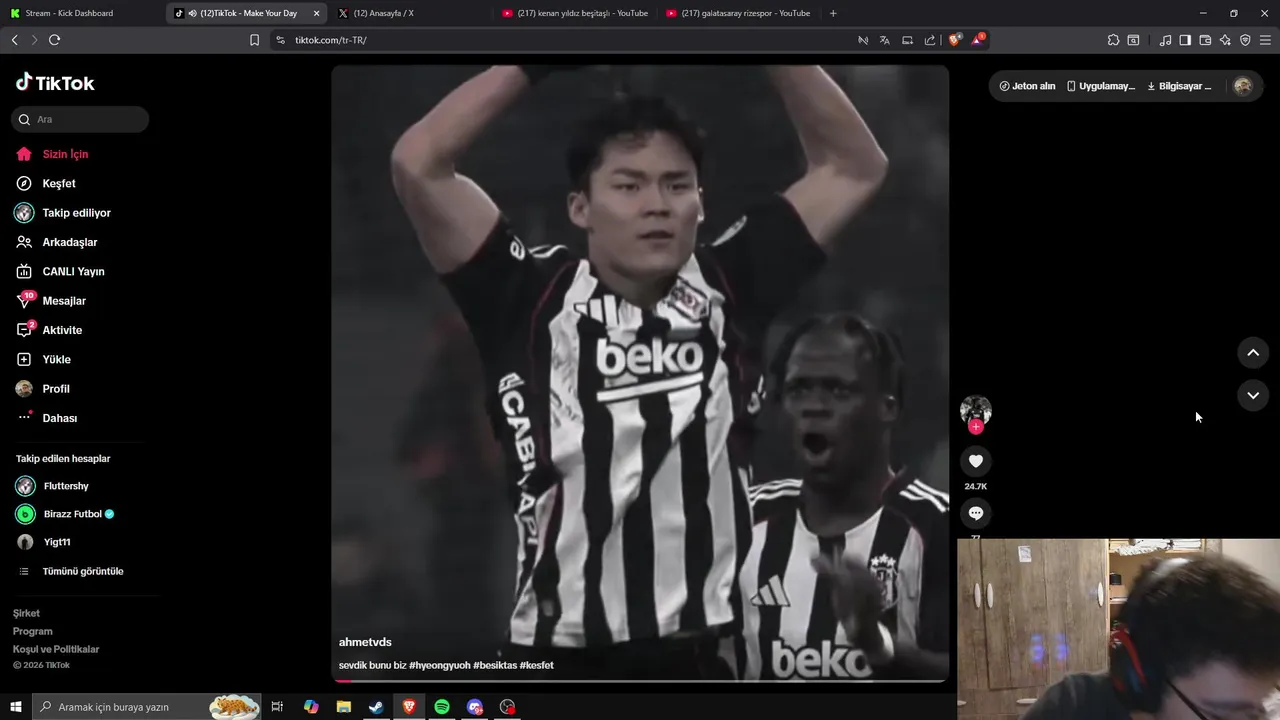The height and width of the screenshot is (720, 1280).
Task: Open ahmetvds username on video
Action: pyautogui.click(x=365, y=642)
